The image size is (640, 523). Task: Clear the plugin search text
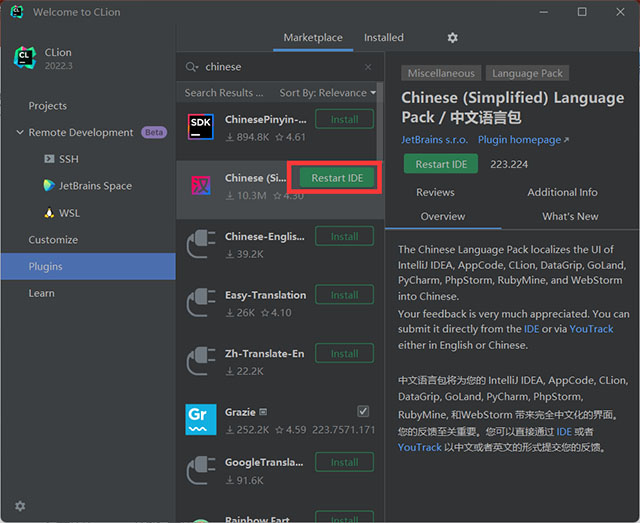(x=368, y=67)
